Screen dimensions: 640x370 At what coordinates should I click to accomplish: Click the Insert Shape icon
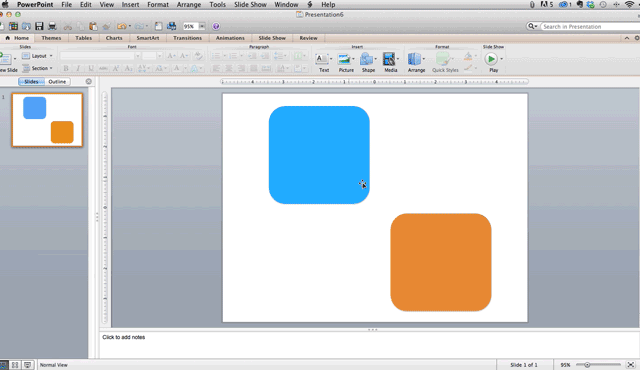(x=367, y=59)
